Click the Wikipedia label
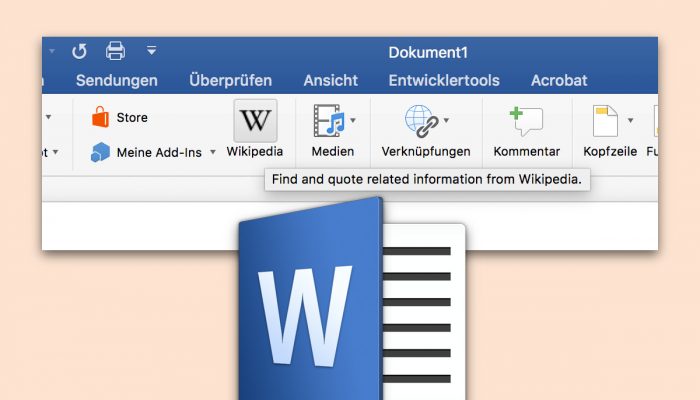This screenshot has height=400, width=700. (x=254, y=151)
